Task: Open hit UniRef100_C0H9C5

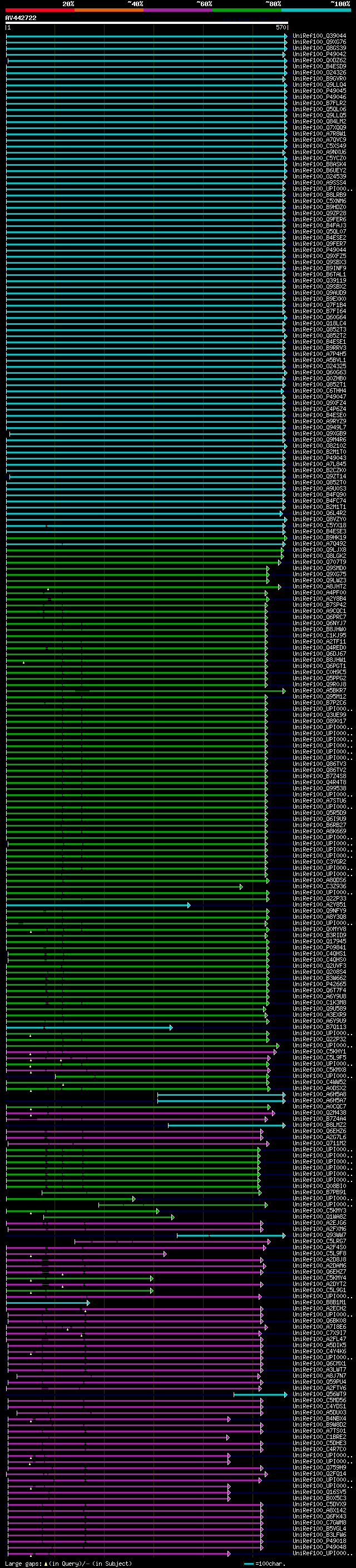Action: pyautogui.click(x=319, y=672)
